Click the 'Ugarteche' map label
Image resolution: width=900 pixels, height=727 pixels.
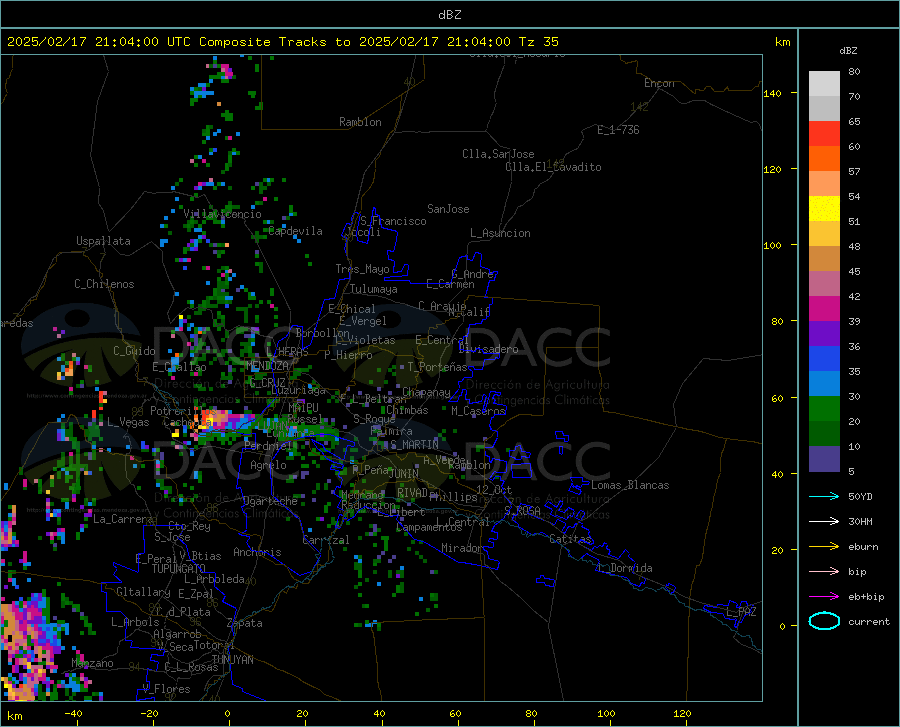coord(270,501)
